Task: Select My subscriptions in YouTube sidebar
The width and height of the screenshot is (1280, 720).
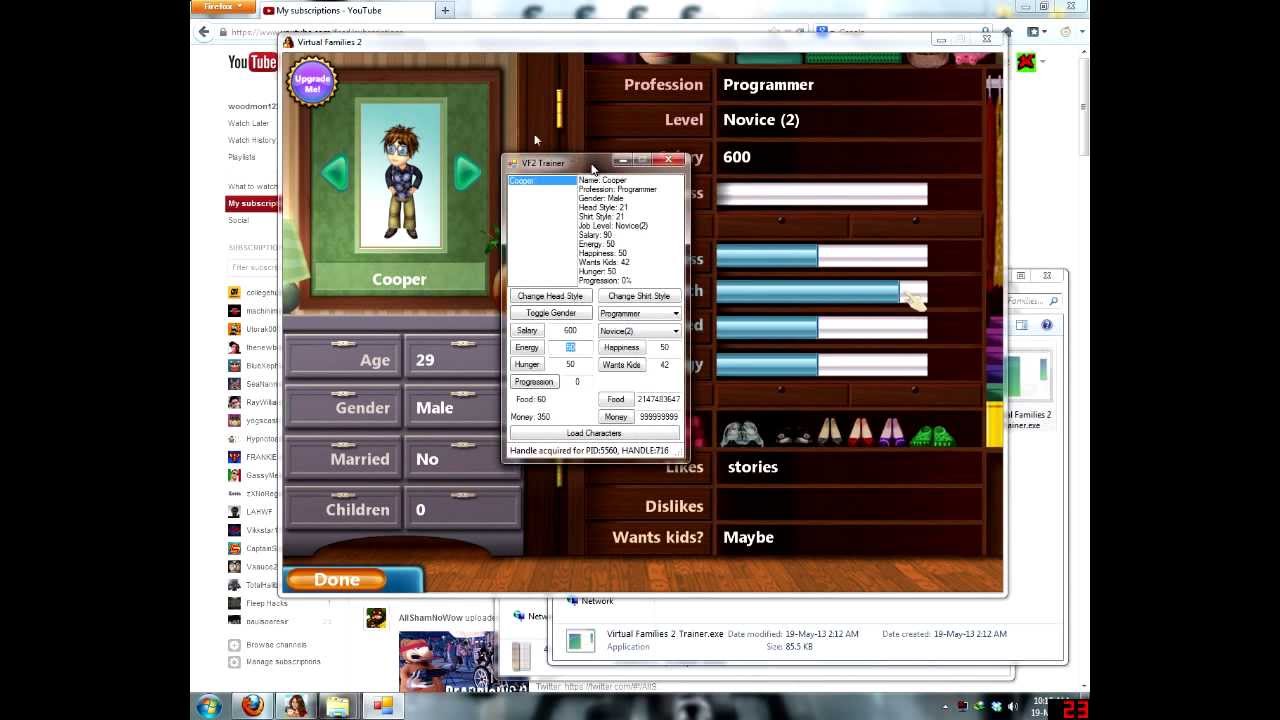Action: [x=253, y=203]
